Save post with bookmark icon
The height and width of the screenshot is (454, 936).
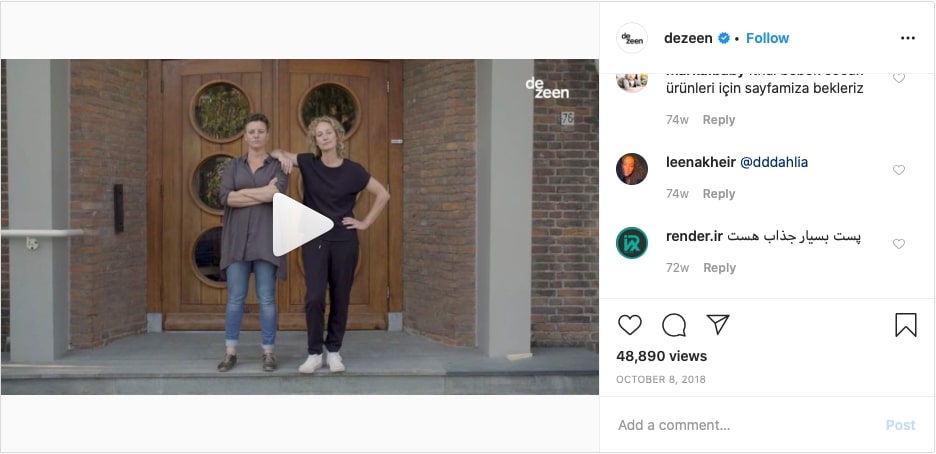tap(906, 325)
